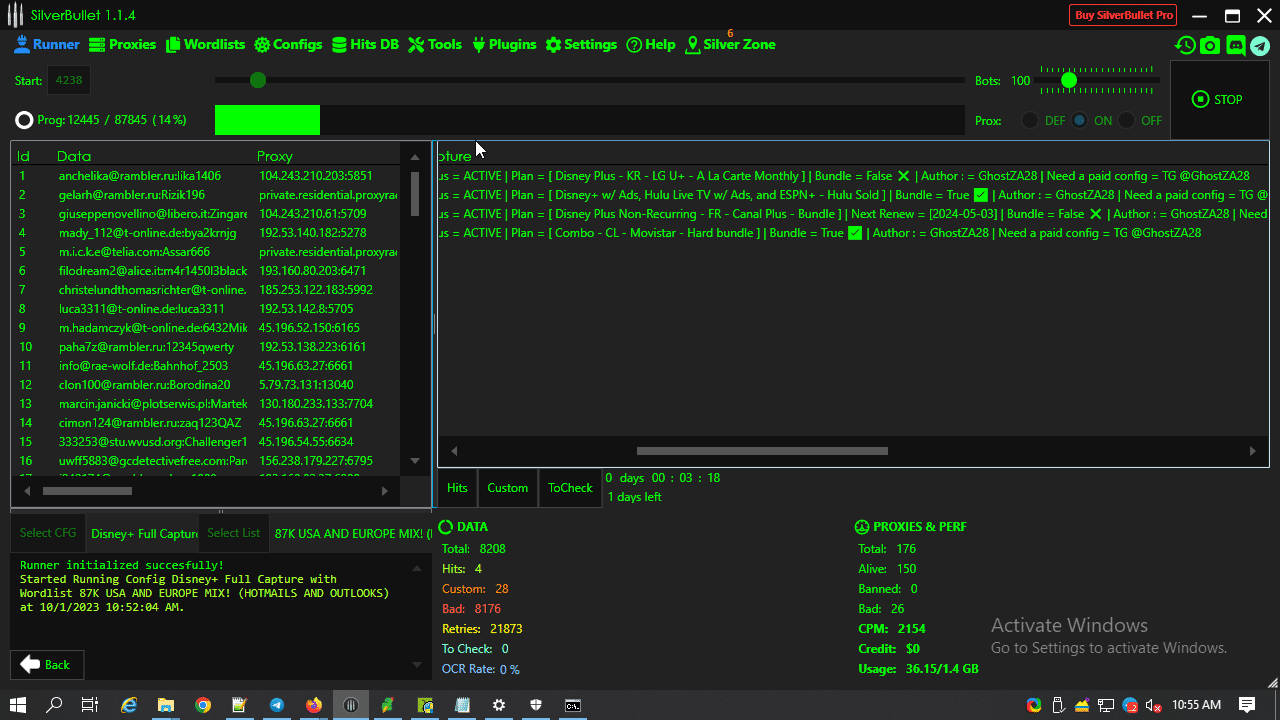1280x720 pixels.
Task: Open the Discord icon in the header
Action: coord(1236,45)
